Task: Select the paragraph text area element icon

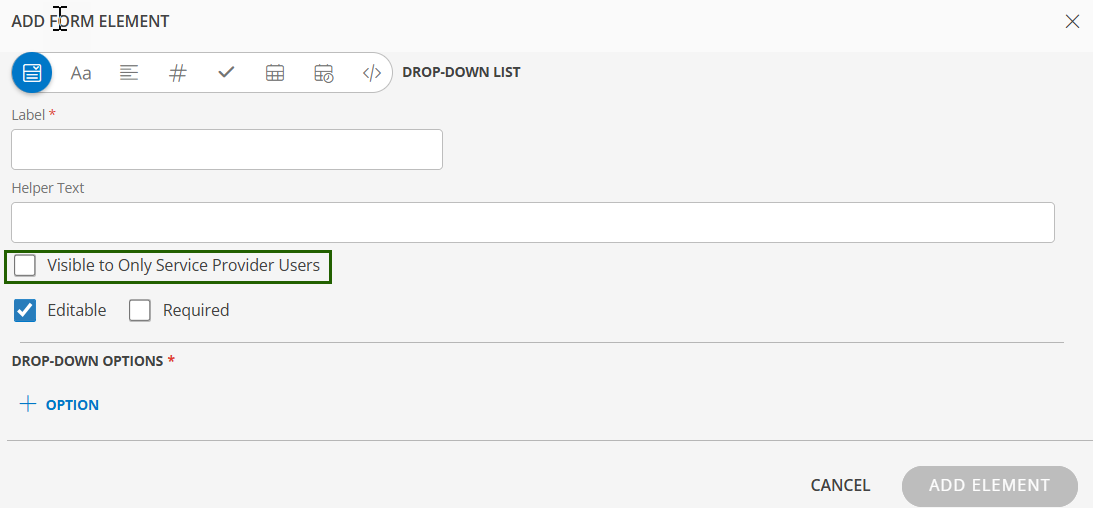Action: click(x=129, y=73)
